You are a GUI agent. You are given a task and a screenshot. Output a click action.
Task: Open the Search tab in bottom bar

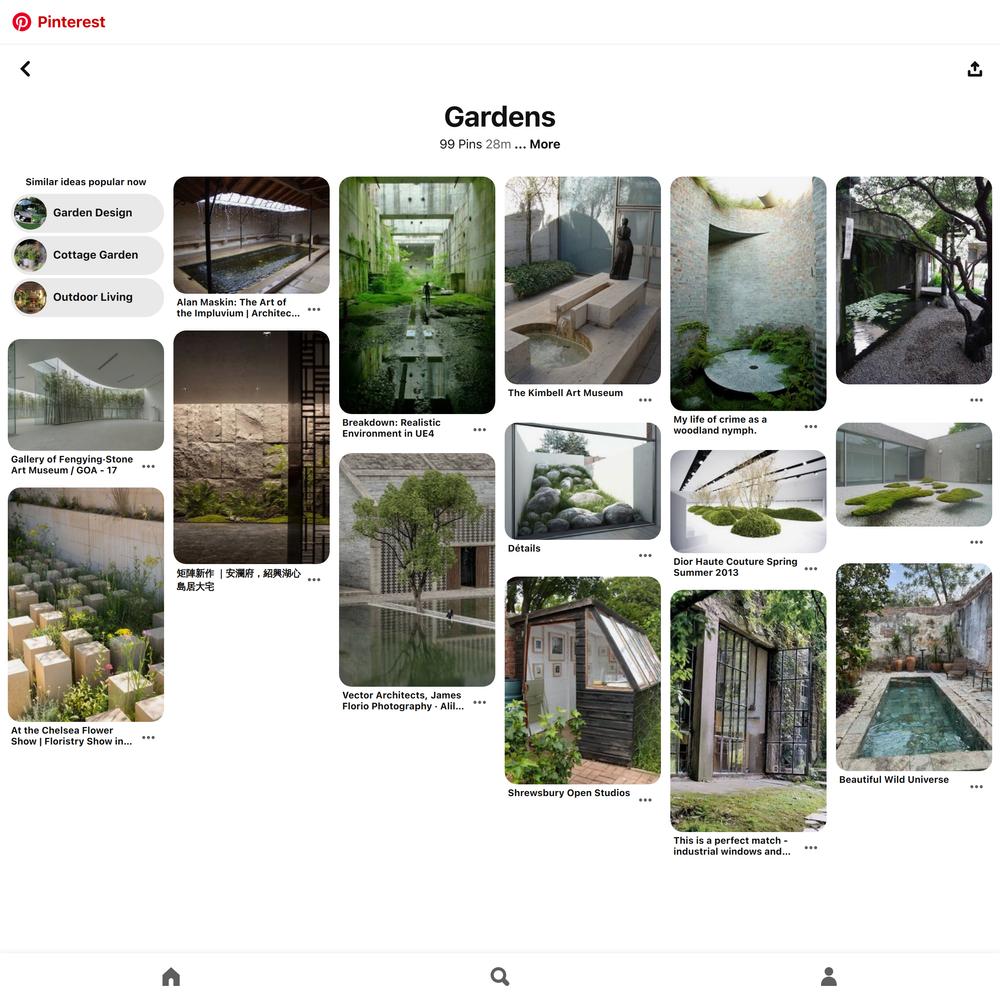tap(499, 976)
